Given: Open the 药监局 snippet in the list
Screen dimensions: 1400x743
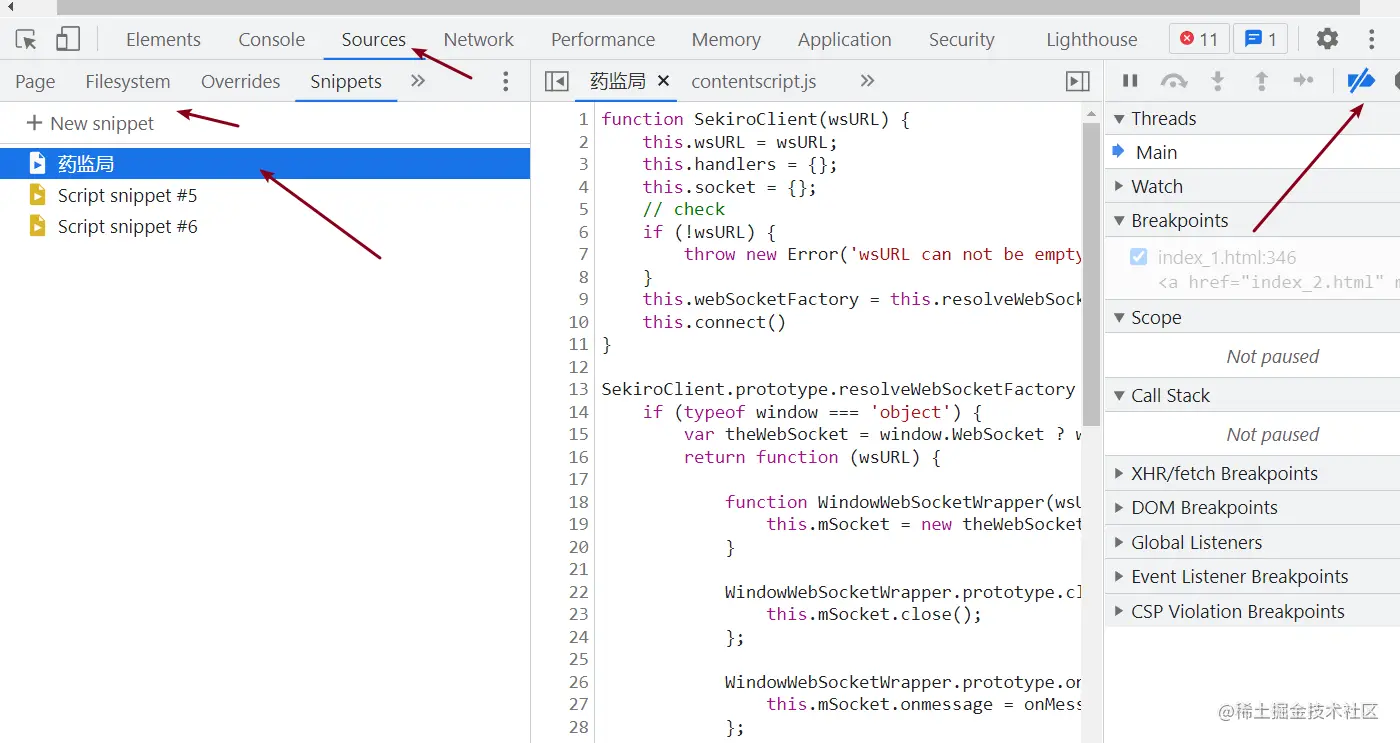Looking at the screenshot, I should 265,163.
